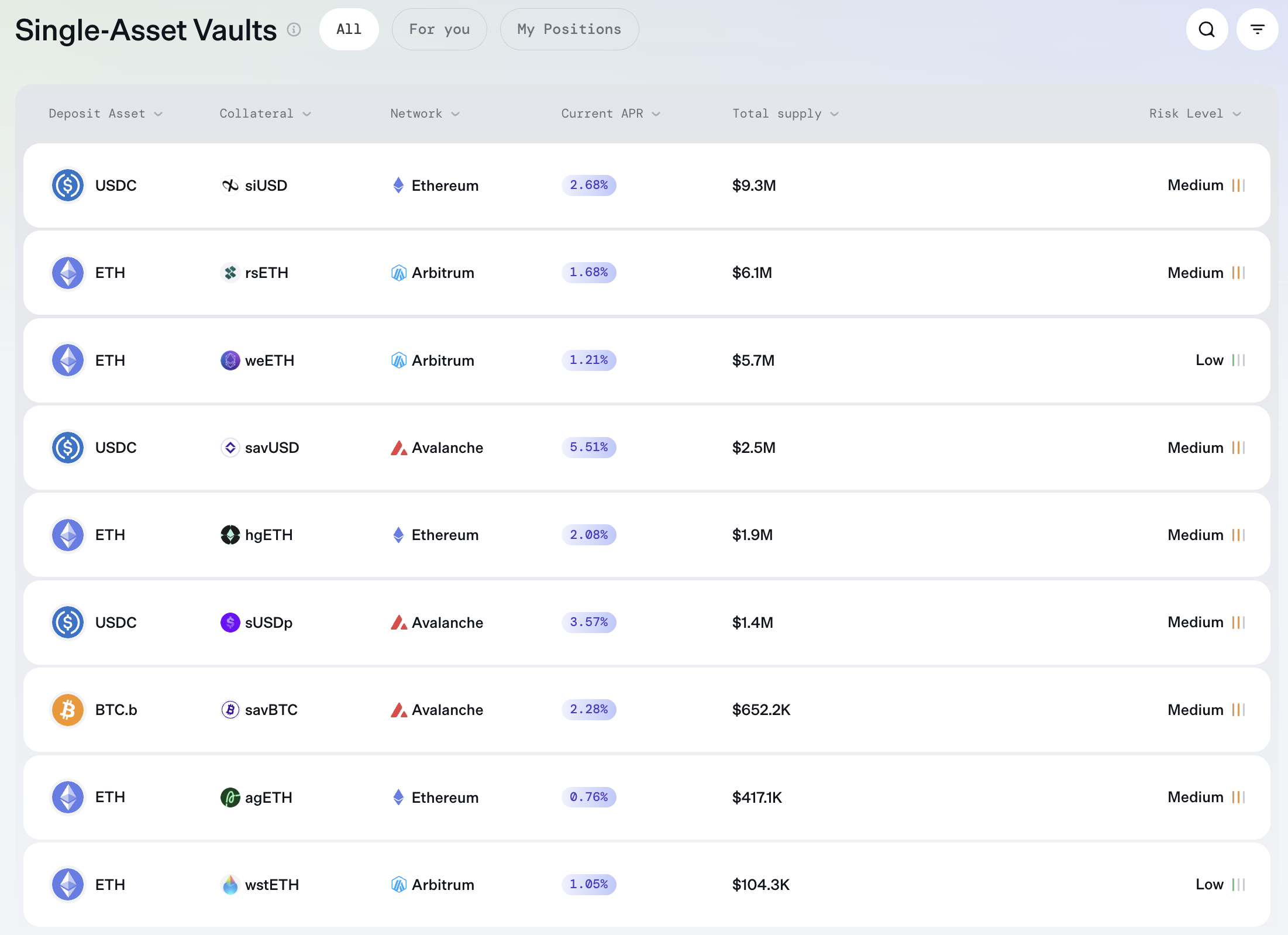The image size is (1288, 935).
Task: Click the 5.51% APR badge for savUSD
Action: point(588,448)
